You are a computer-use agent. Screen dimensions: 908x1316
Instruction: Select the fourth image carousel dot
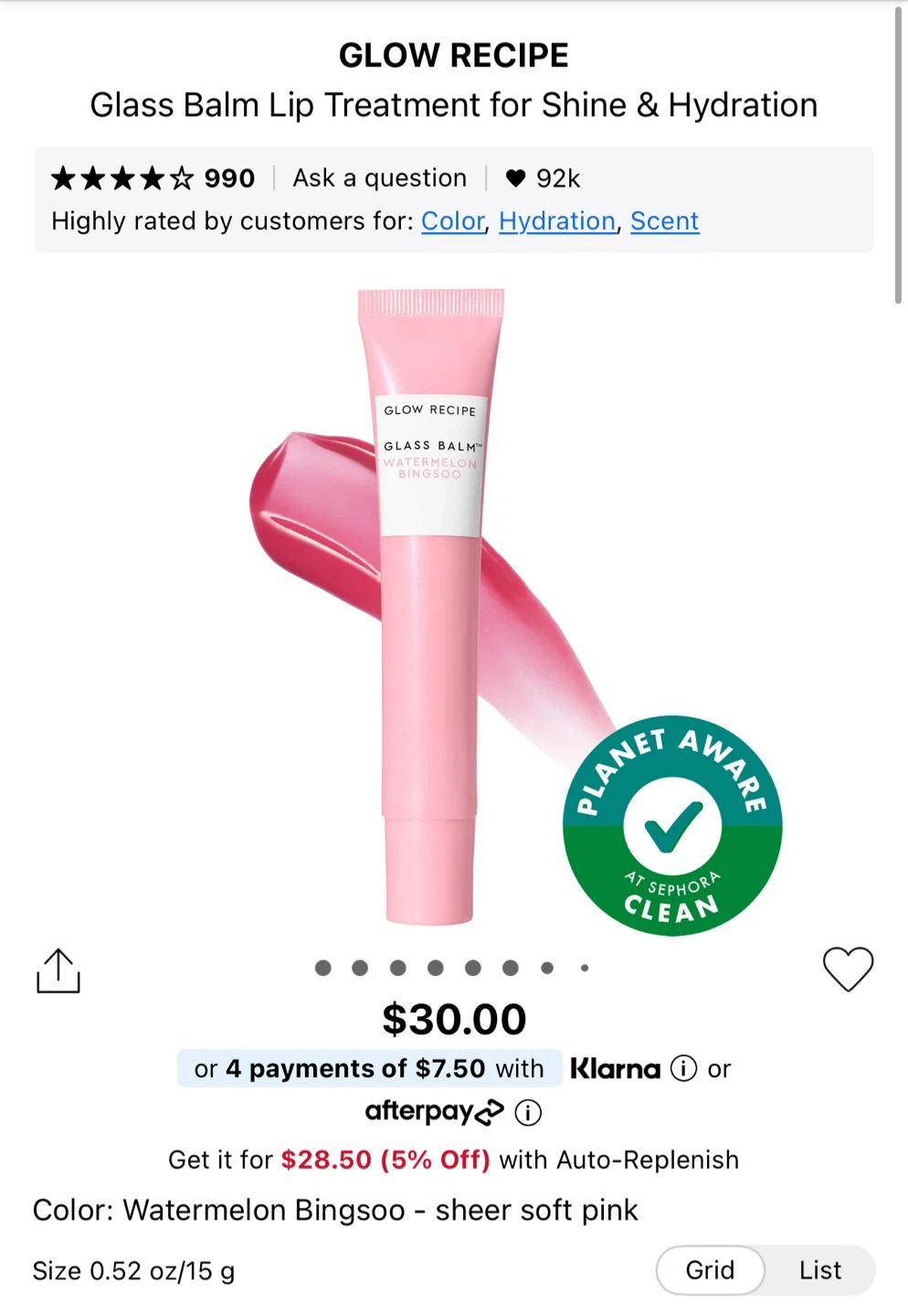coord(435,968)
